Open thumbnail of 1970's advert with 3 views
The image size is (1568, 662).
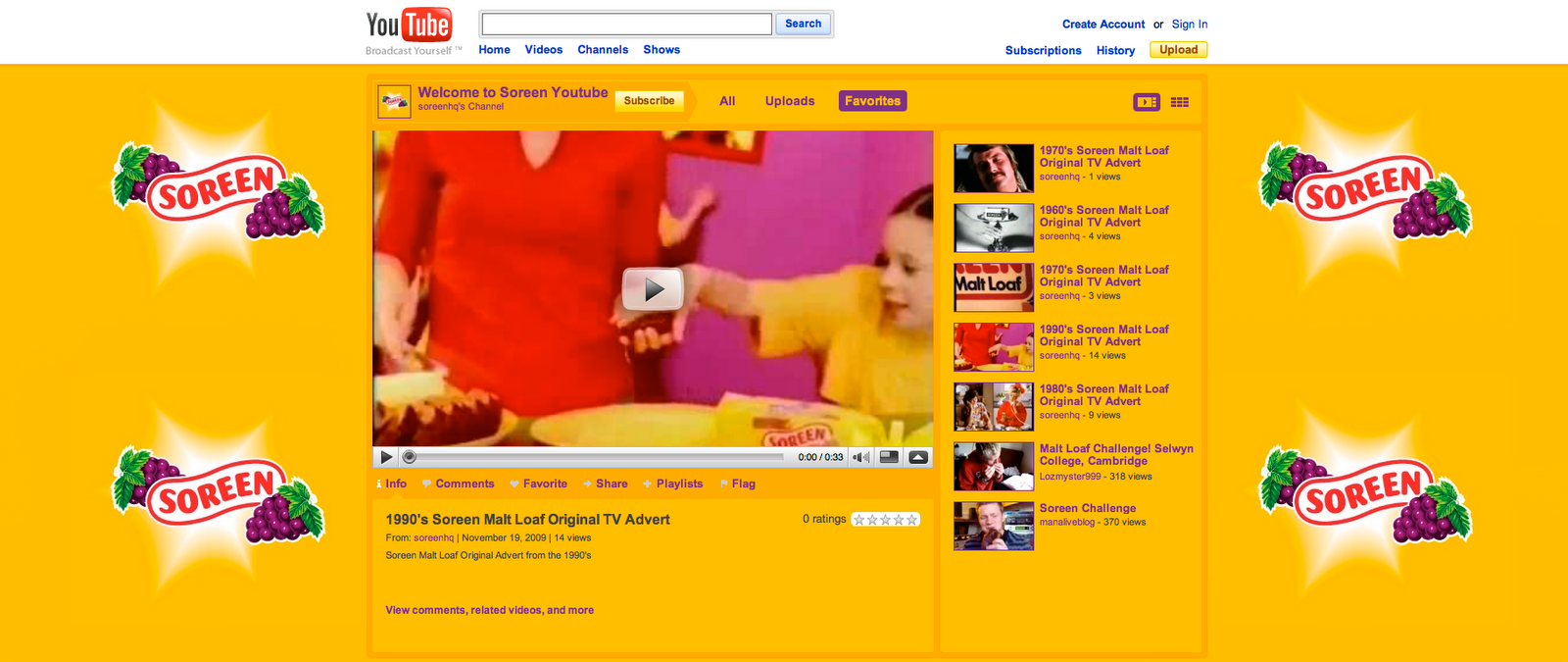pos(994,287)
